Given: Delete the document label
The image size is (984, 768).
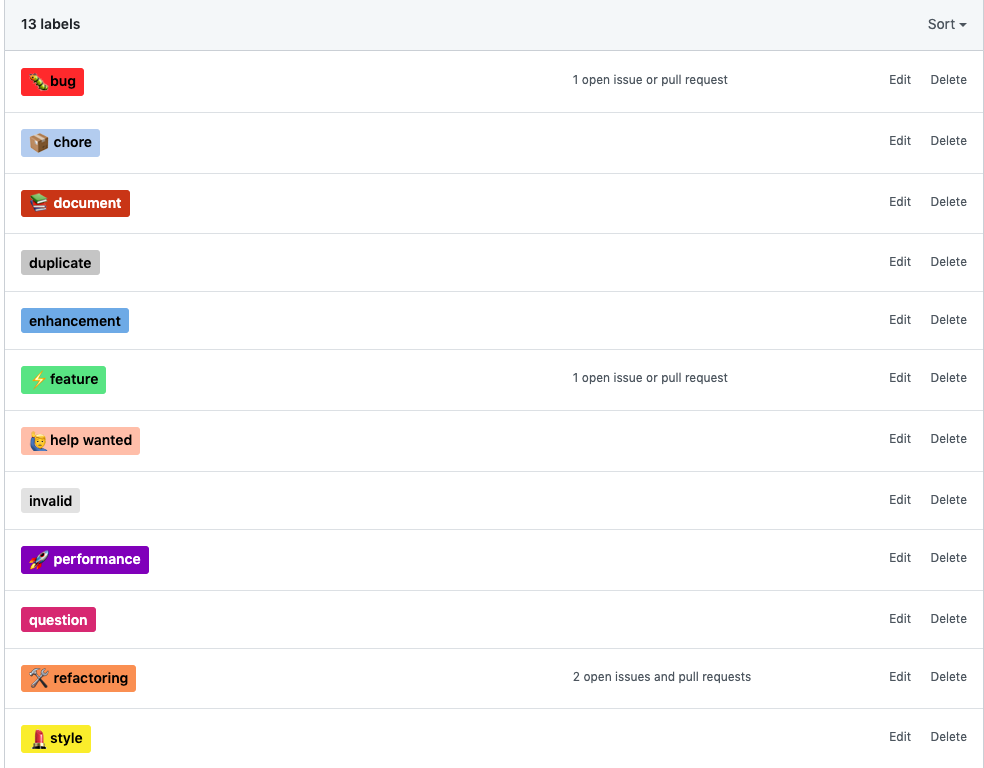Looking at the screenshot, I should 948,201.
